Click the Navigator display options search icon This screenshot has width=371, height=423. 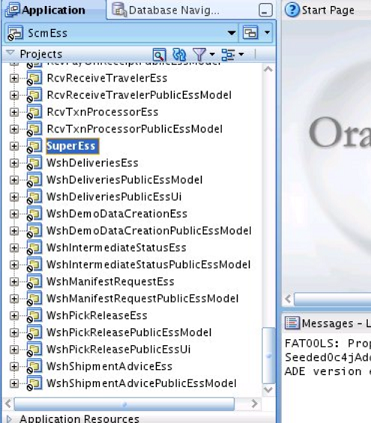pos(159,54)
